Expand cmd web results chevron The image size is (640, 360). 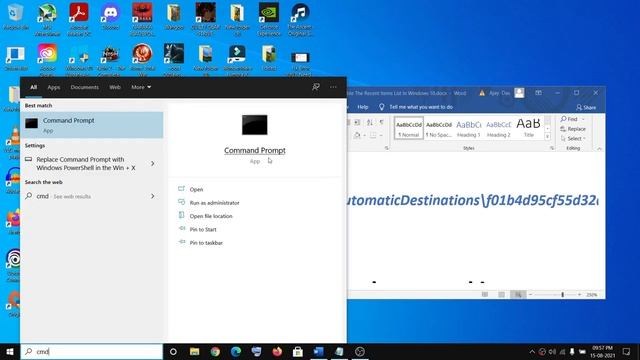[x=153, y=196]
